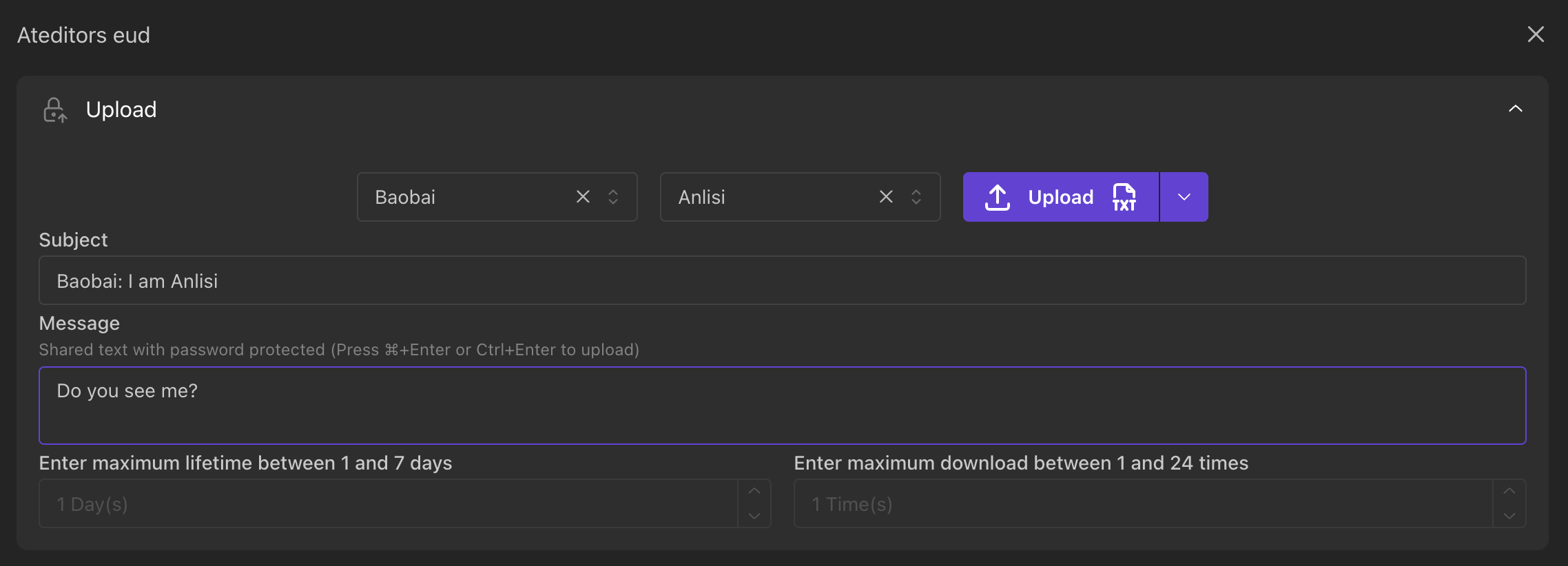Screen dimensions: 1568x566
Task: Open the Baobai dropdown selector arrows
Action: pos(613,197)
